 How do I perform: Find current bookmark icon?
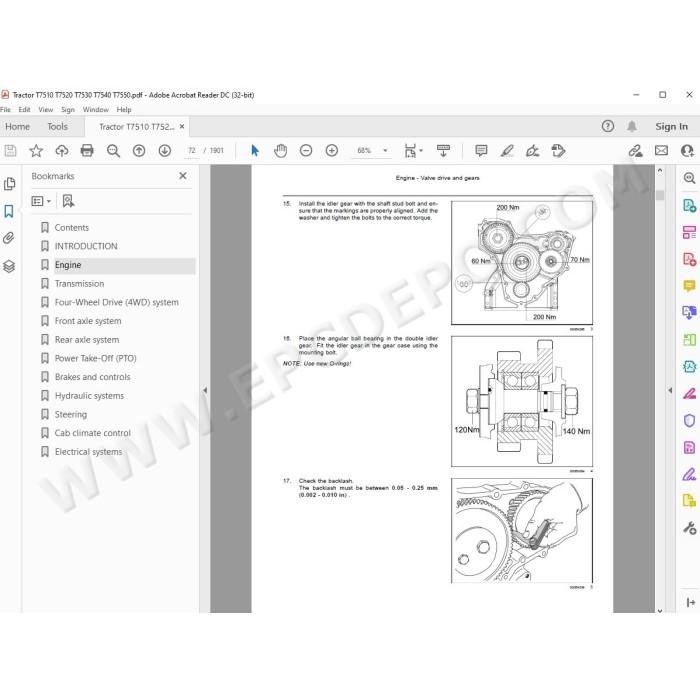pyautogui.click(x=68, y=201)
